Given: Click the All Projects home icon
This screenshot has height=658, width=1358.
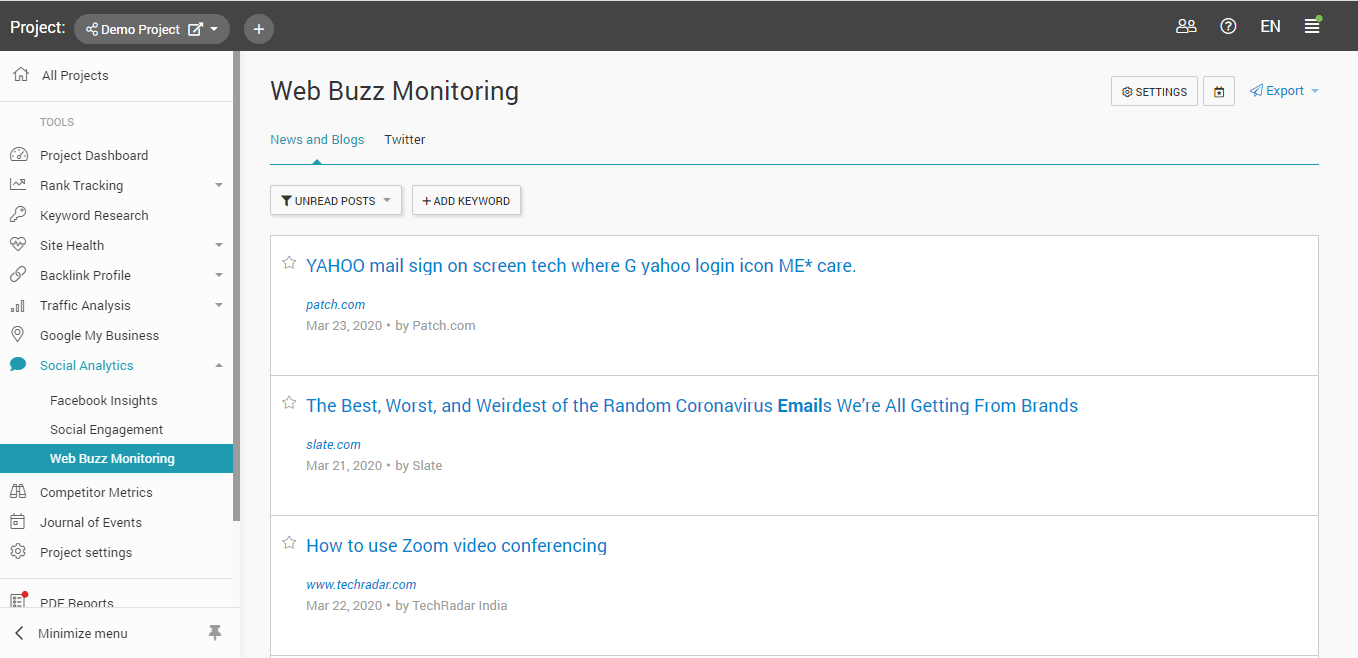Looking at the screenshot, I should pyautogui.click(x=20, y=75).
